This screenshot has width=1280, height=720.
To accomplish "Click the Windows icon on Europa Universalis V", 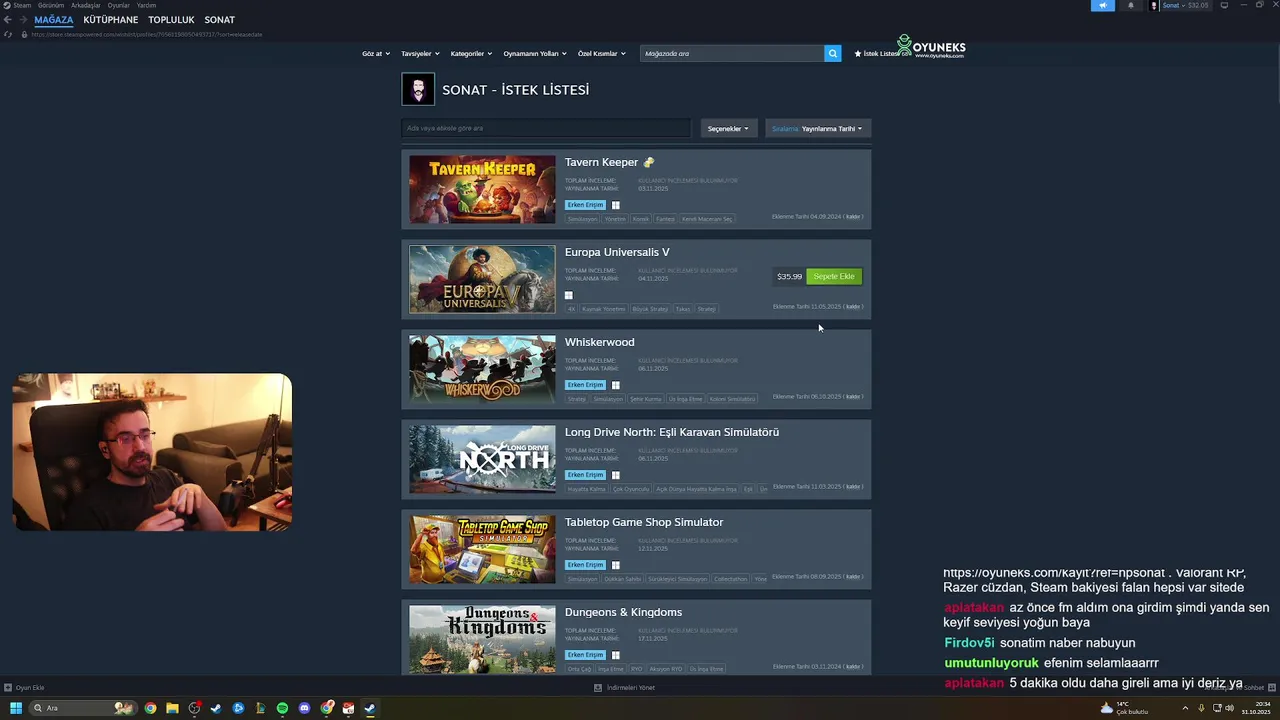I will pos(568,295).
